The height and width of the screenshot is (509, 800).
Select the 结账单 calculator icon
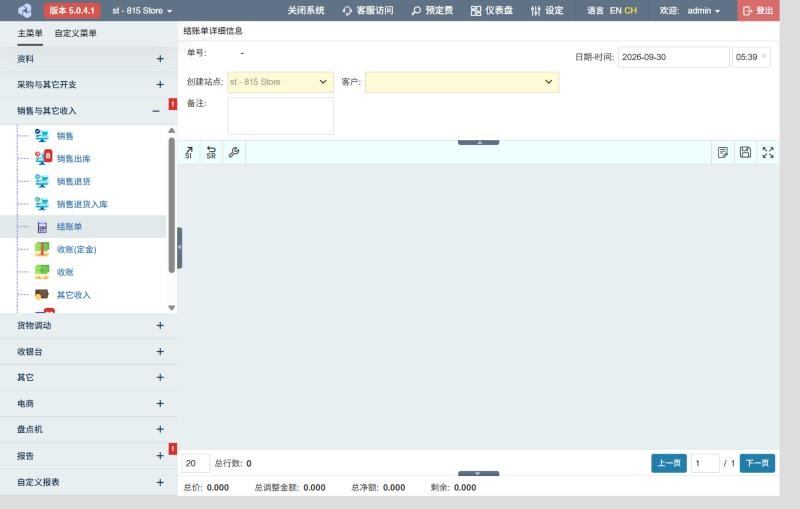42,227
